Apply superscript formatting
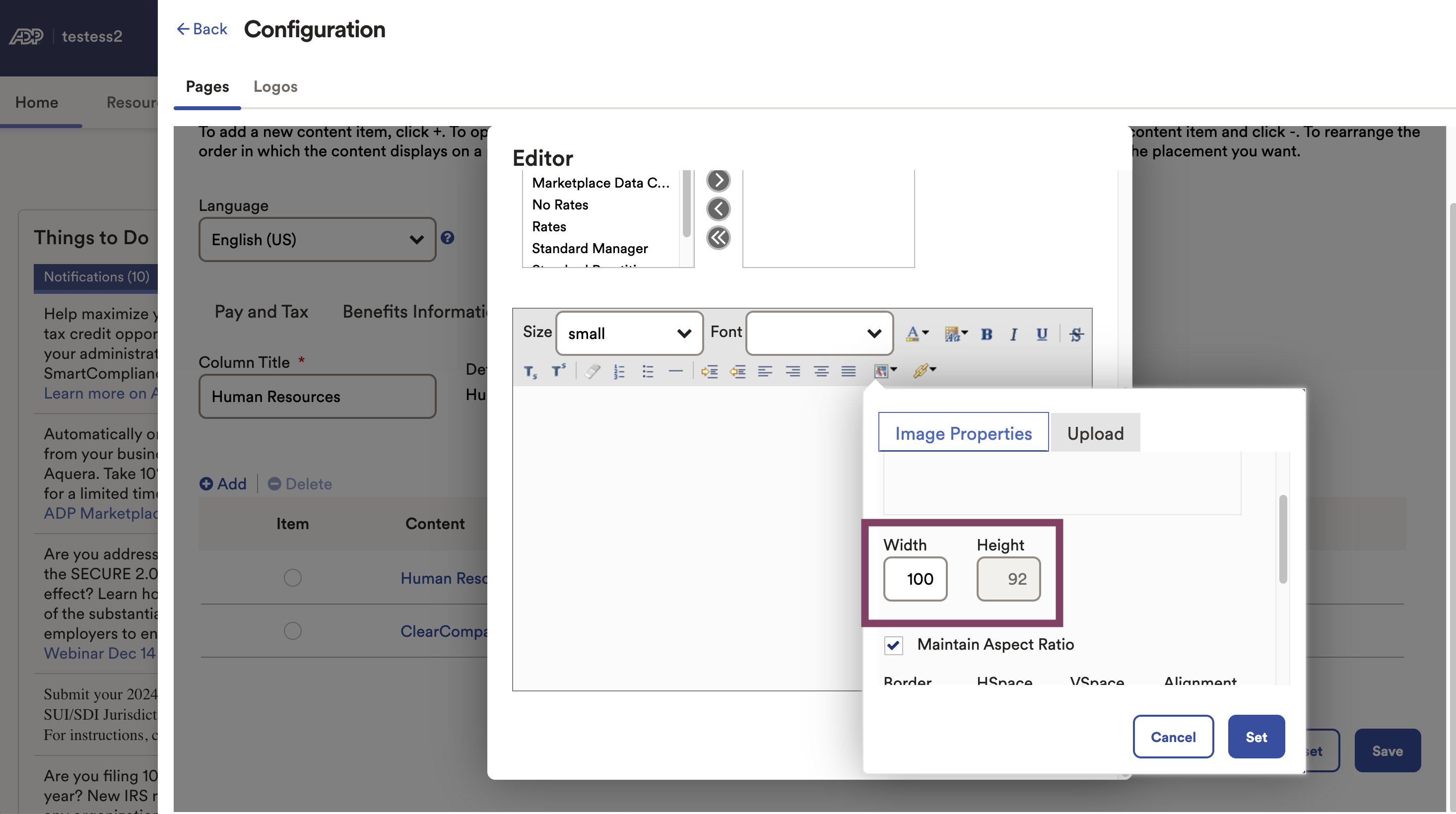Image resolution: width=1456 pixels, height=814 pixels. coord(558,370)
